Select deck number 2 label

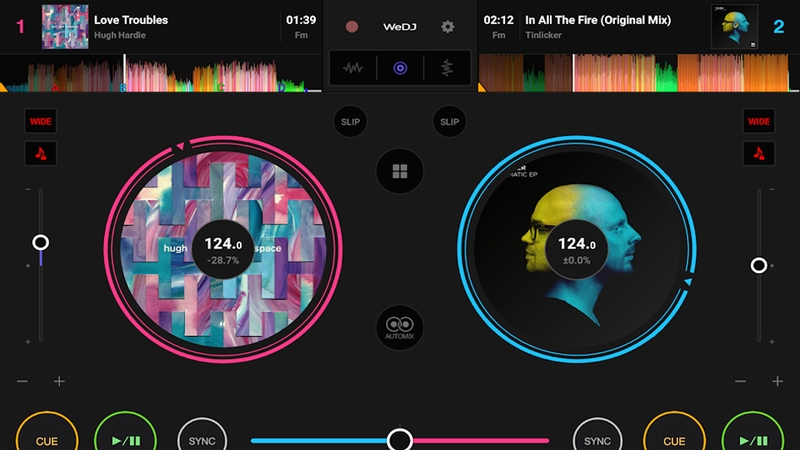tap(779, 27)
